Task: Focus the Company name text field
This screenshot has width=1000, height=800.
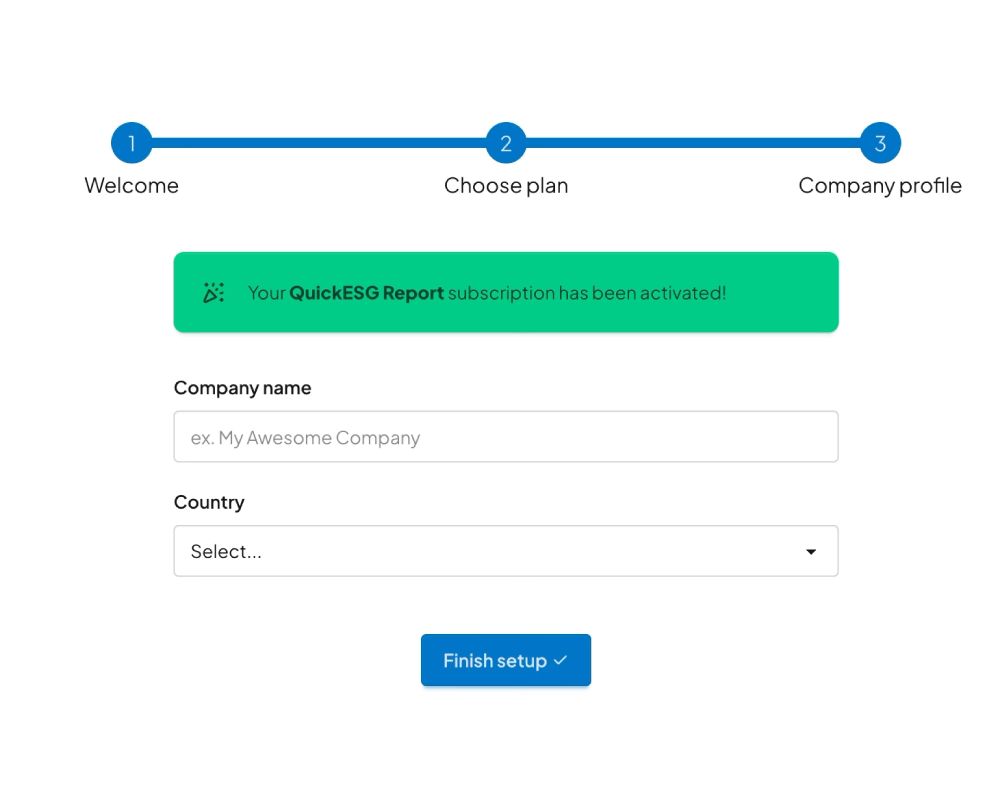Action: 506,437
